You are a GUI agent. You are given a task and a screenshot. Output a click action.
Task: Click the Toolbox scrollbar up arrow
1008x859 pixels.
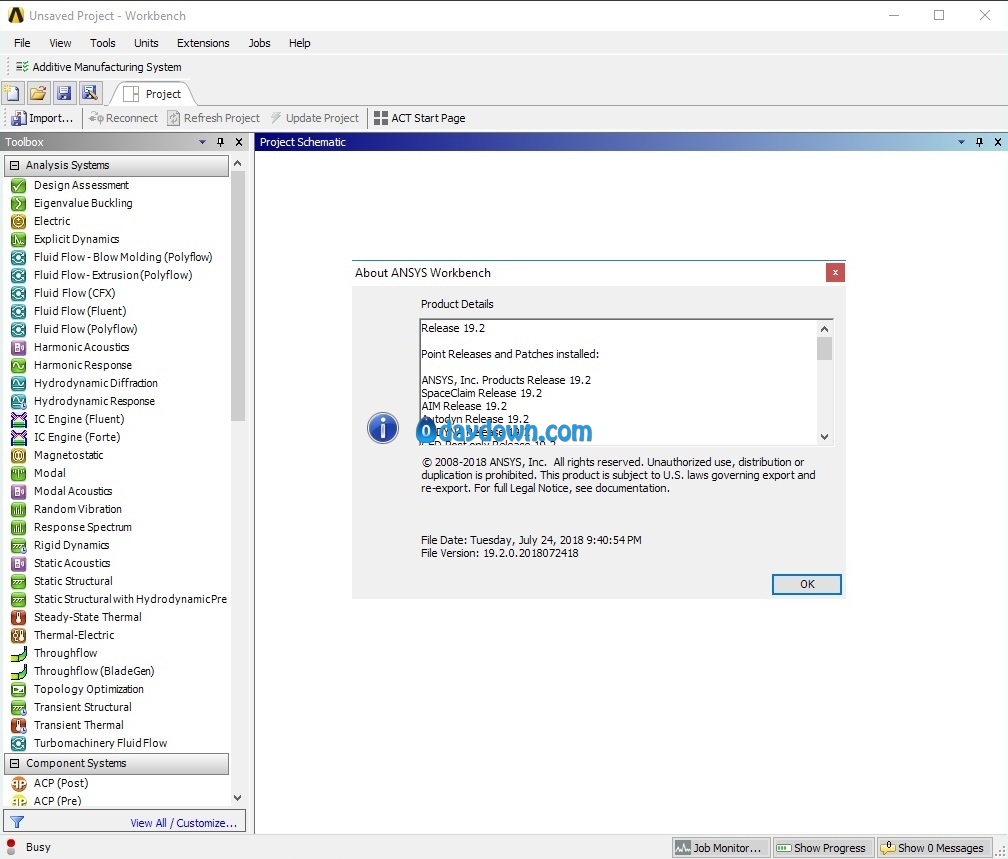click(x=238, y=164)
